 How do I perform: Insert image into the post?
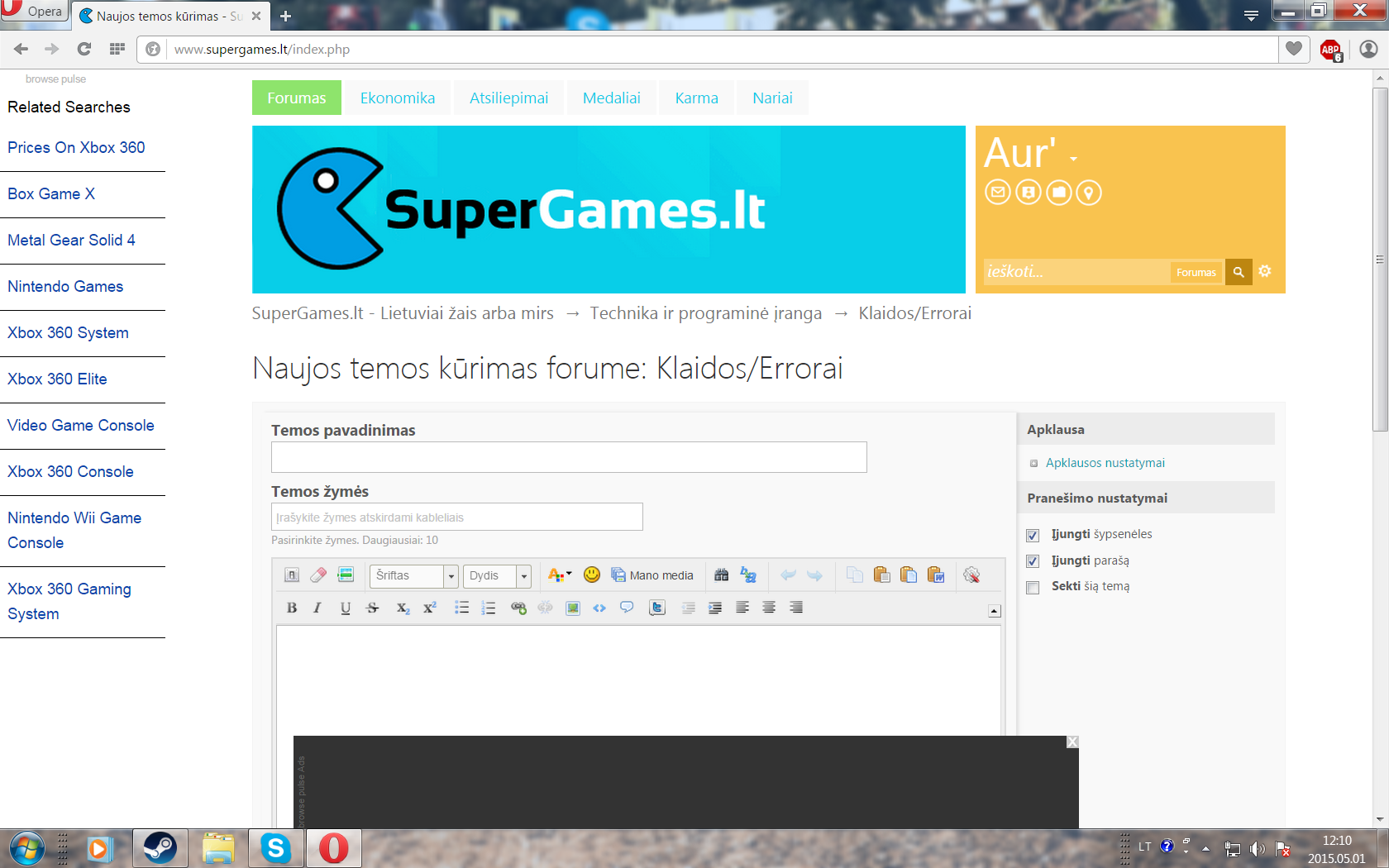point(572,608)
